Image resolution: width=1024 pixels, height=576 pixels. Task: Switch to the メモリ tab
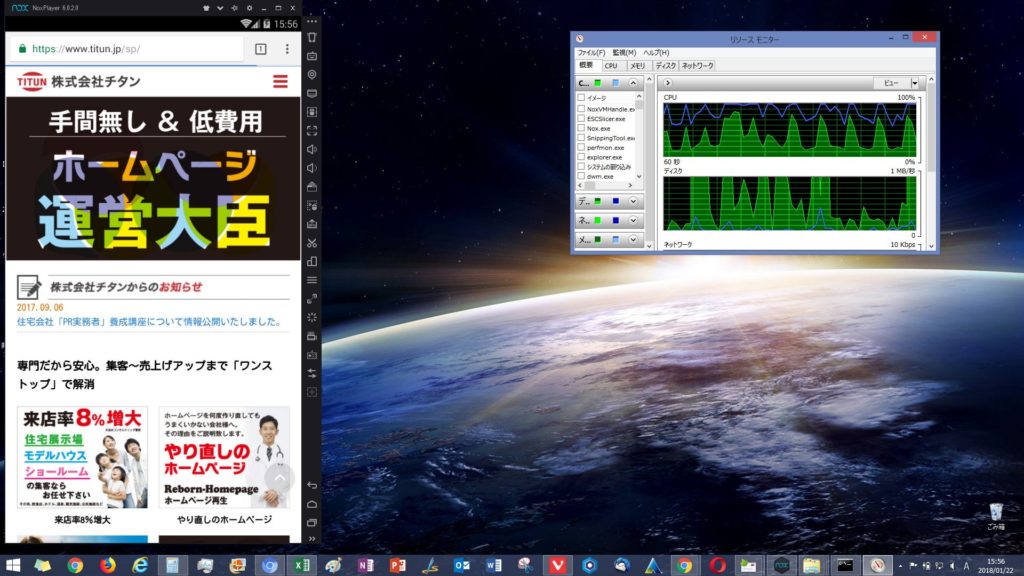click(x=637, y=65)
